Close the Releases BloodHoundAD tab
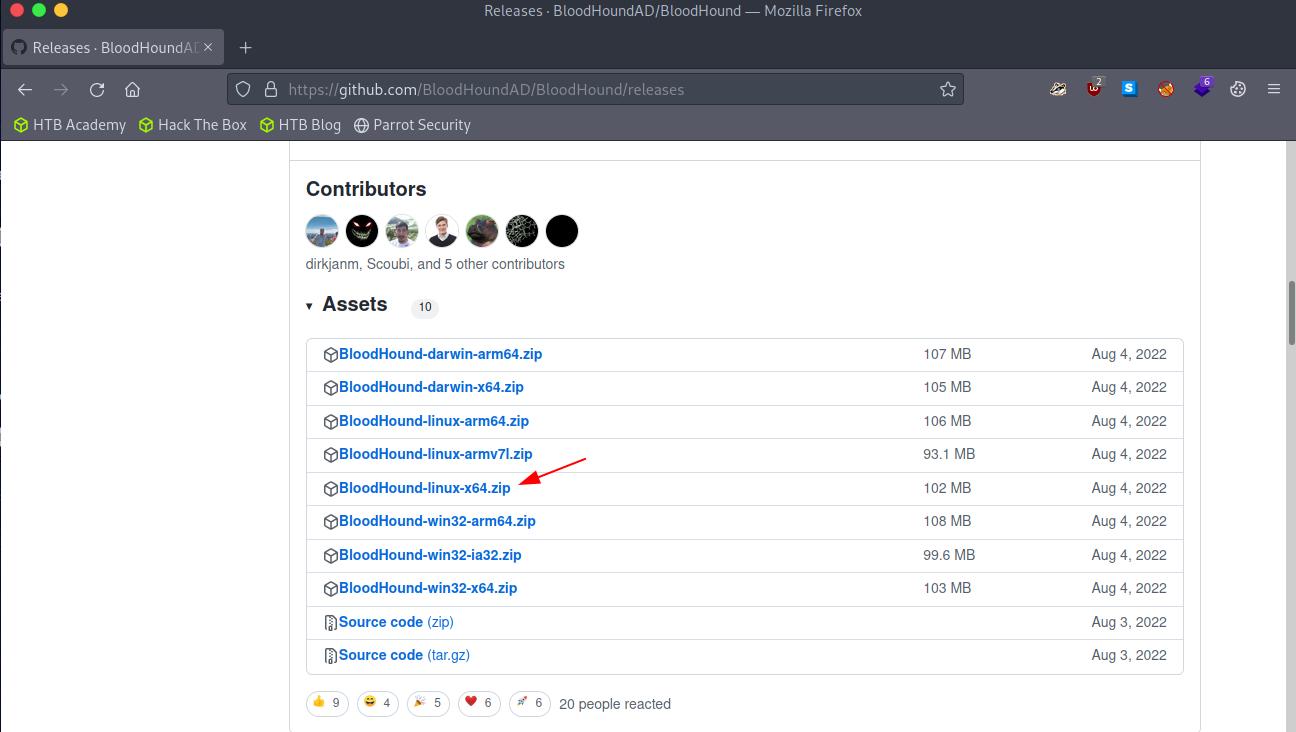Screen dimensions: 1296x732 [x=208, y=47]
